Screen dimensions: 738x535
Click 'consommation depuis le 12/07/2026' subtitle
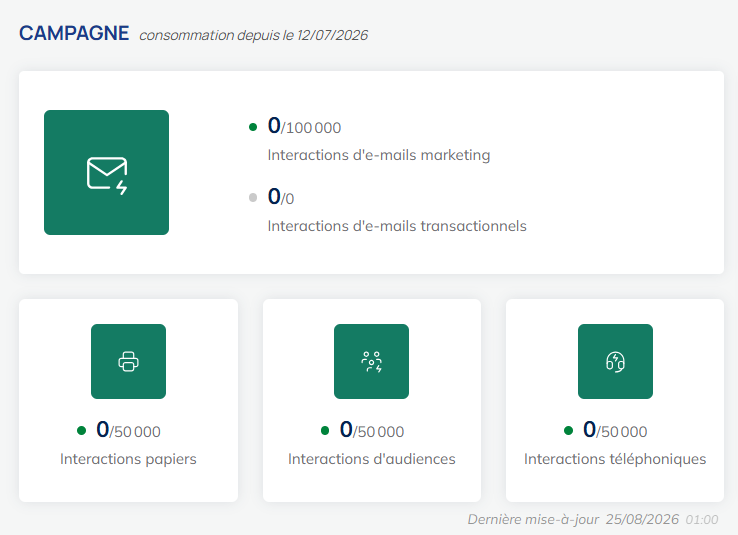pos(254,35)
